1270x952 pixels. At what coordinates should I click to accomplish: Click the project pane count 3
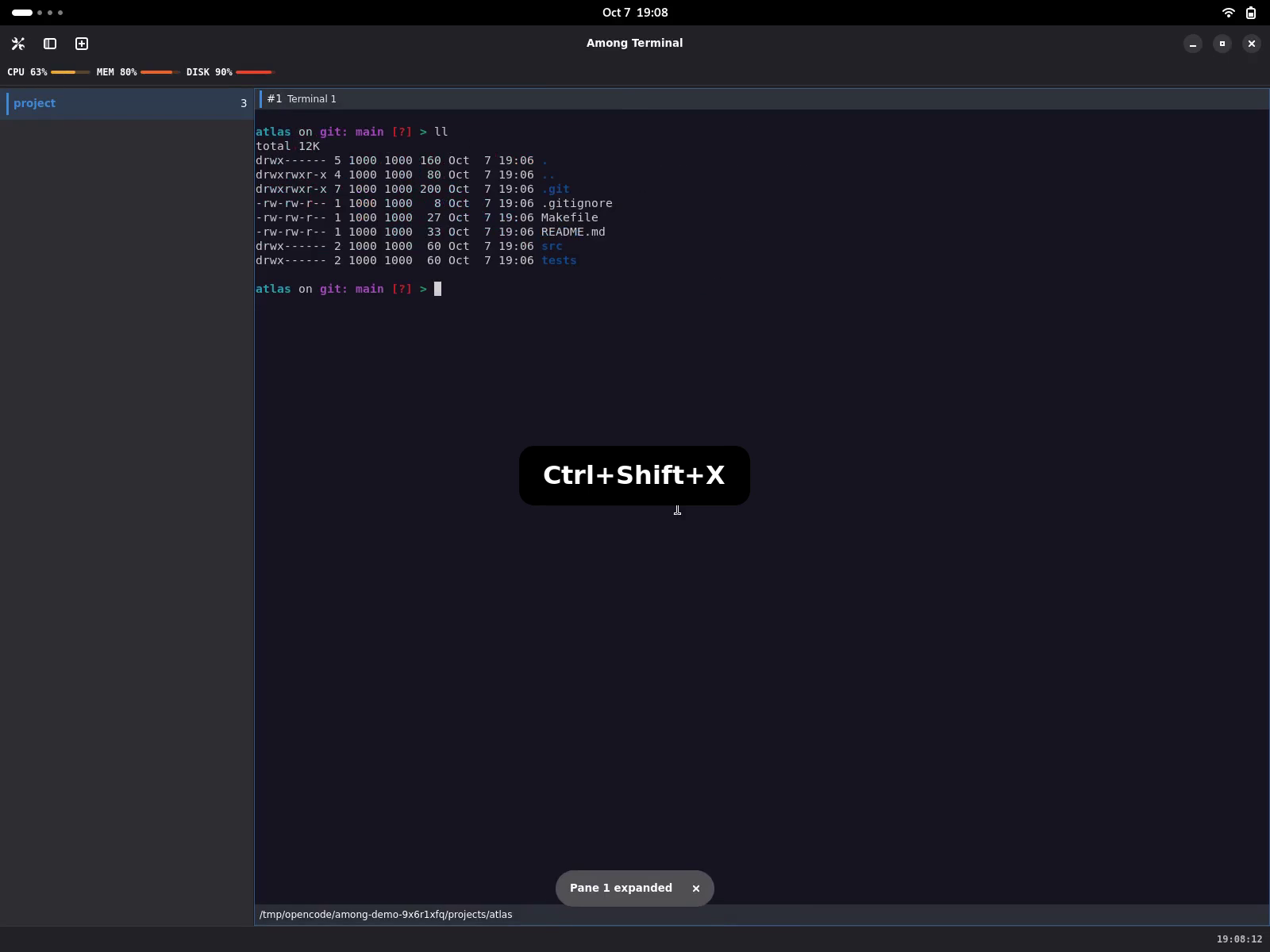point(244,103)
